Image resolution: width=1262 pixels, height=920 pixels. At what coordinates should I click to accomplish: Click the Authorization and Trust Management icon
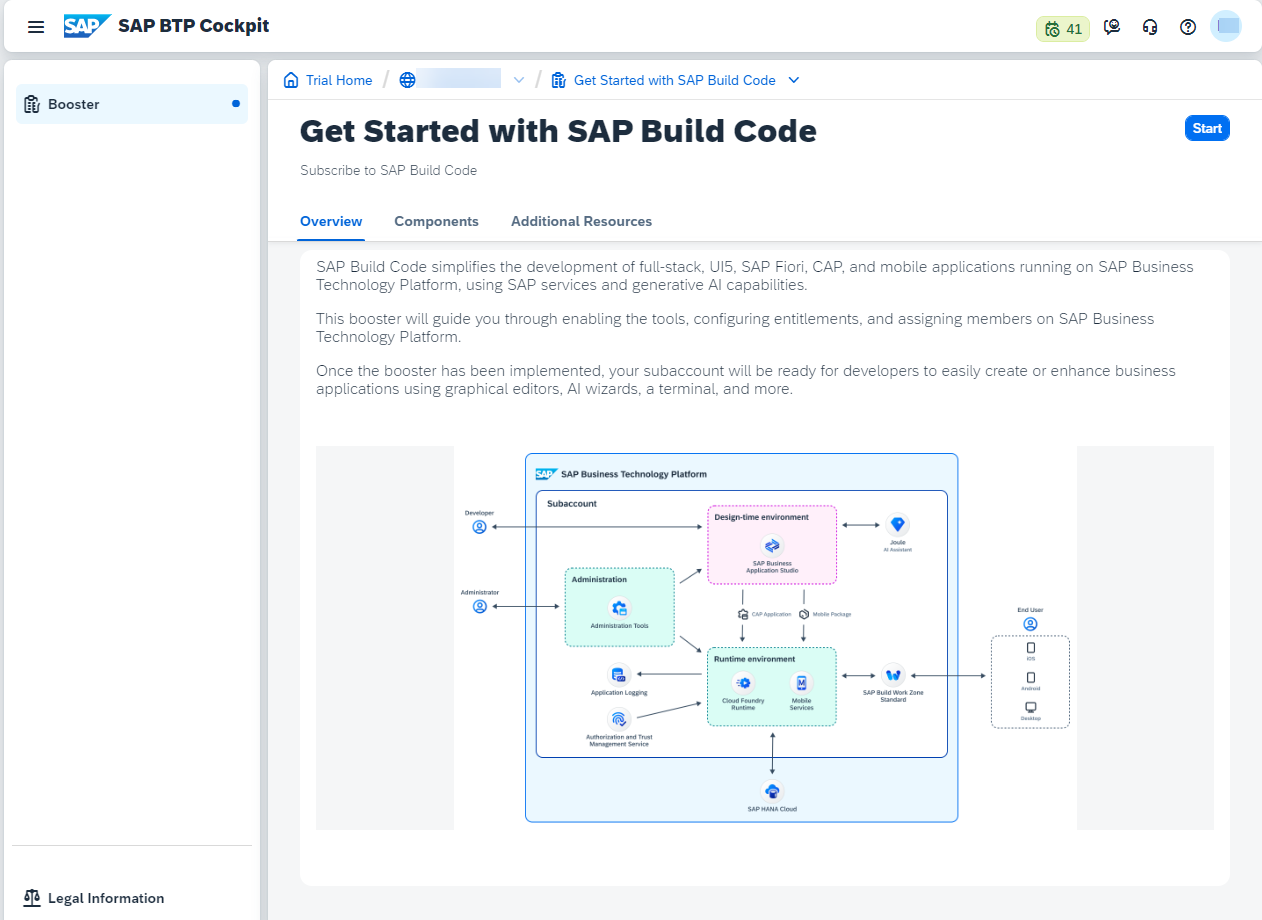coord(618,719)
